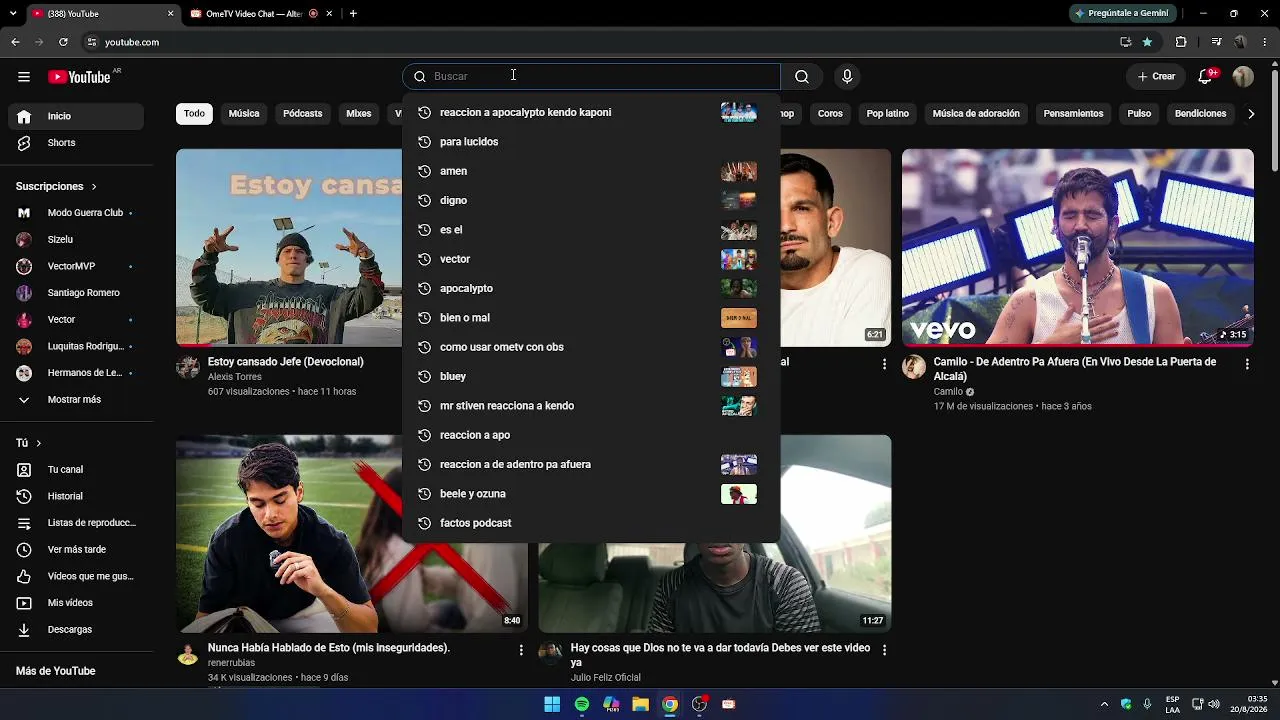Screen dimensions: 1280x720
Task: Choose suggestion 'mr stiven reacciona a kendo'
Action: coord(591,406)
